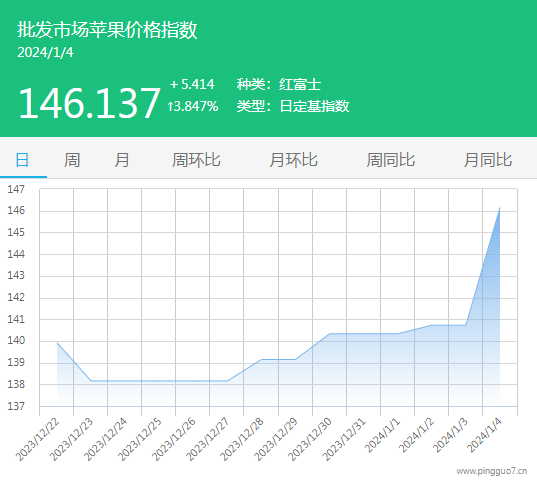Click the 2024/1/4 peak data point
This screenshot has width=537, height=483.
pos(500,208)
